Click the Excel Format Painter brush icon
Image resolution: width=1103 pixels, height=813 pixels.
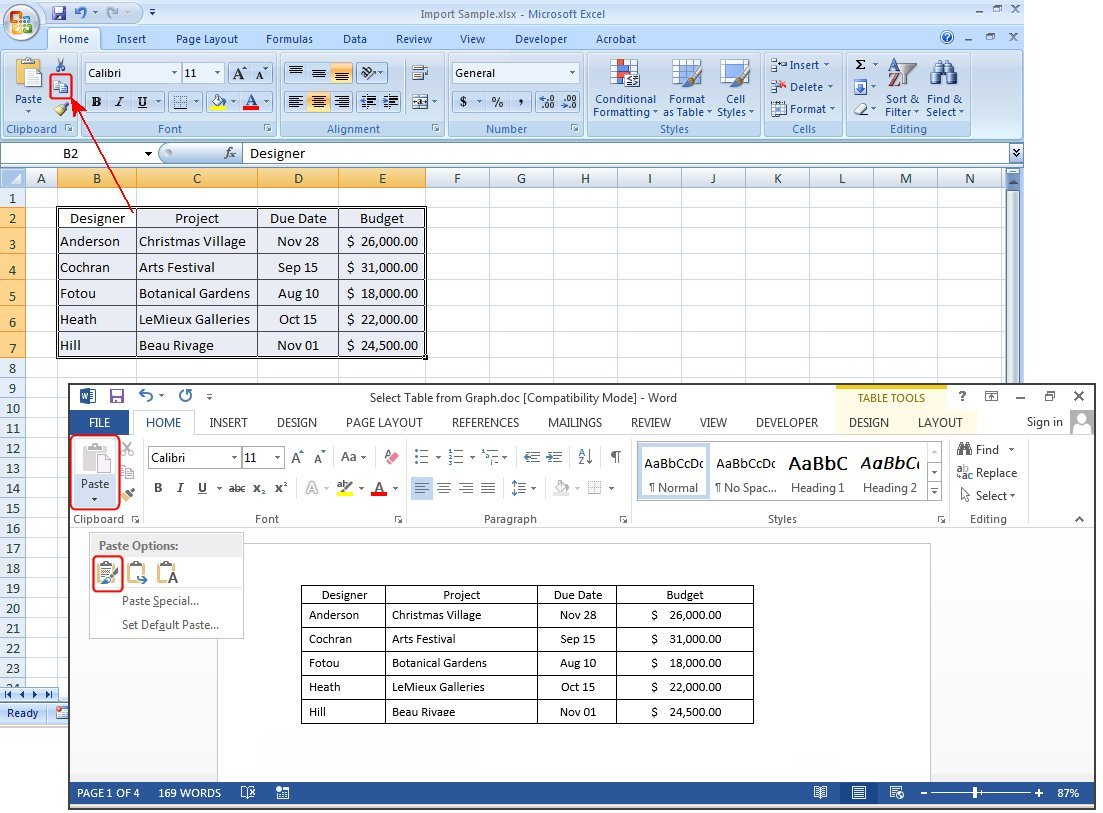click(x=61, y=108)
